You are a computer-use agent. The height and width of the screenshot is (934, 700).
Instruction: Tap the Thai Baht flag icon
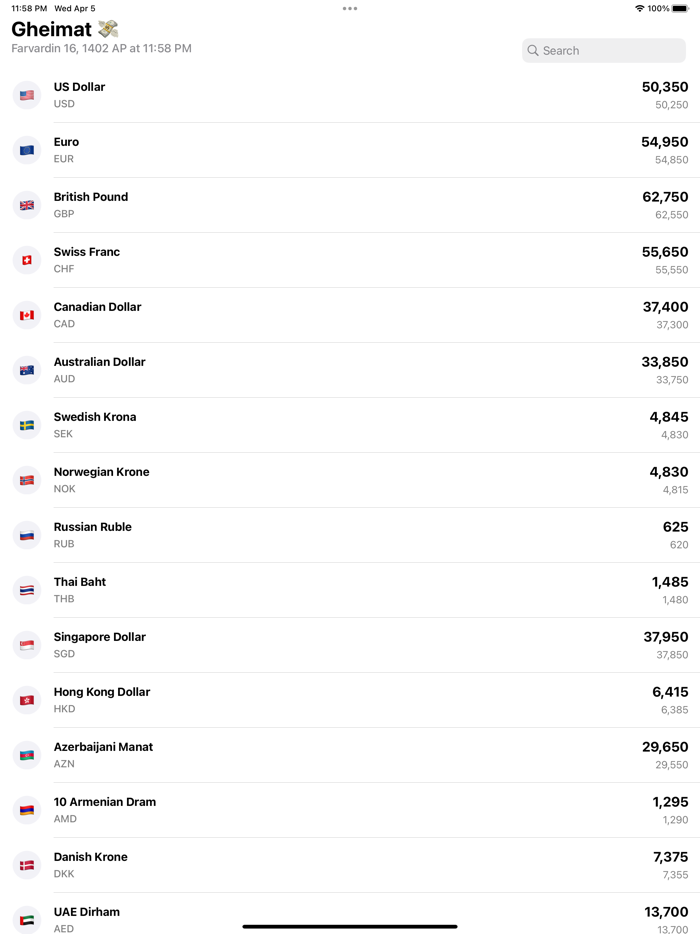click(x=27, y=590)
